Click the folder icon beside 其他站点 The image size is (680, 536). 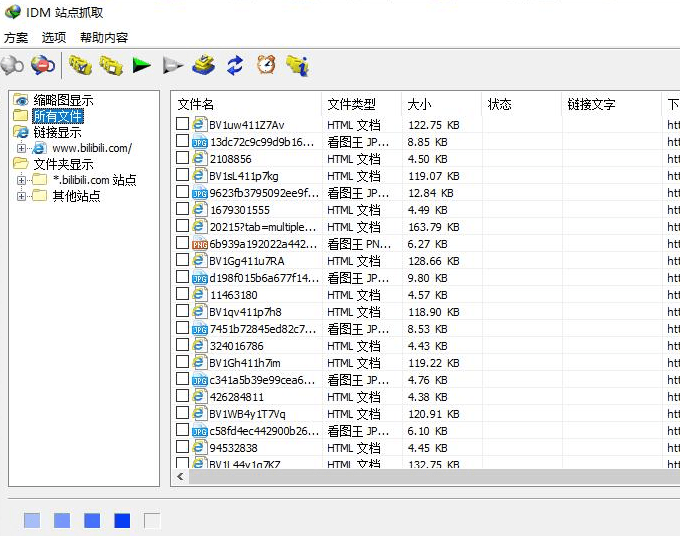(x=39, y=196)
